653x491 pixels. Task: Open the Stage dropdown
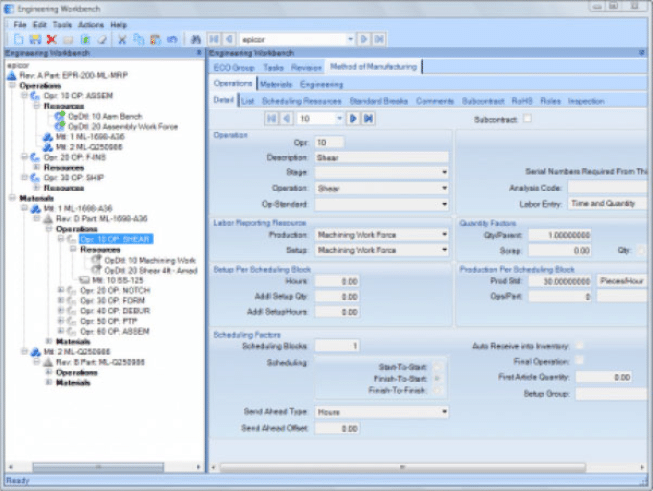point(443,172)
